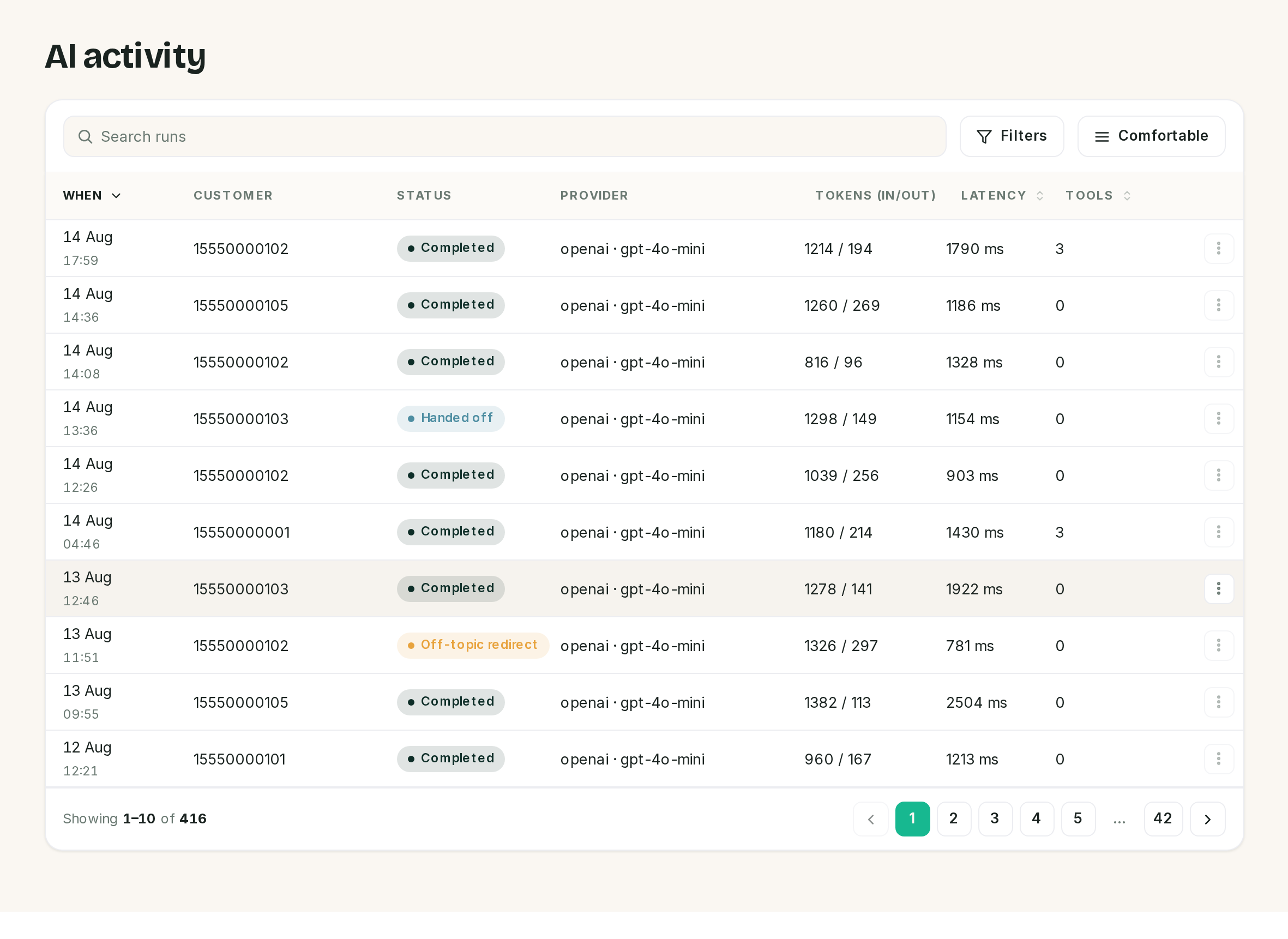Click the 12 Aug 12:21 timestamp
1288x939 pixels.
[x=88, y=759]
